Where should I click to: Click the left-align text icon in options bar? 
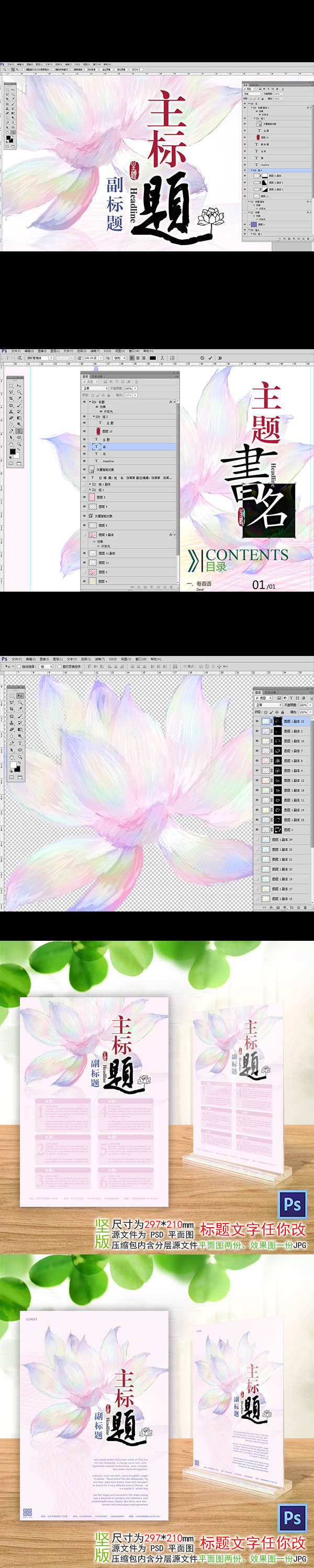pyautogui.click(x=132, y=358)
